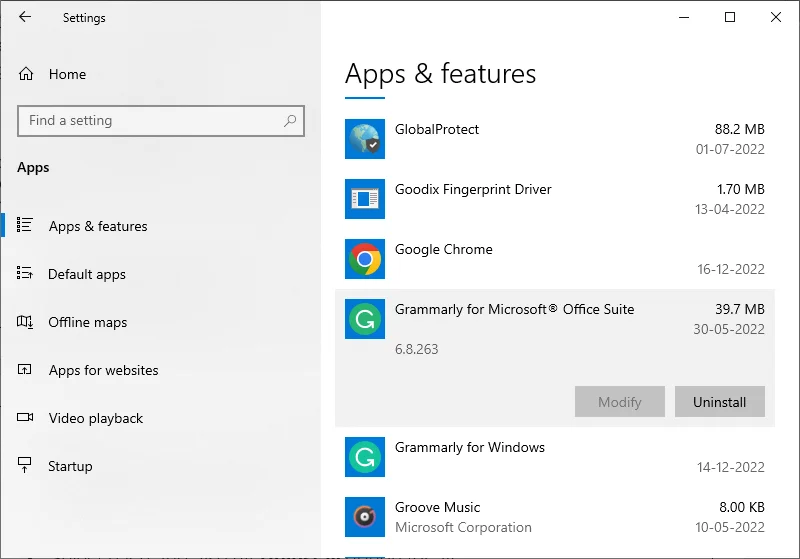This screenshot has width=800, height=559.
Task: Uninstall Grammarly for Microsoft Office Suite
Action: 719,402
